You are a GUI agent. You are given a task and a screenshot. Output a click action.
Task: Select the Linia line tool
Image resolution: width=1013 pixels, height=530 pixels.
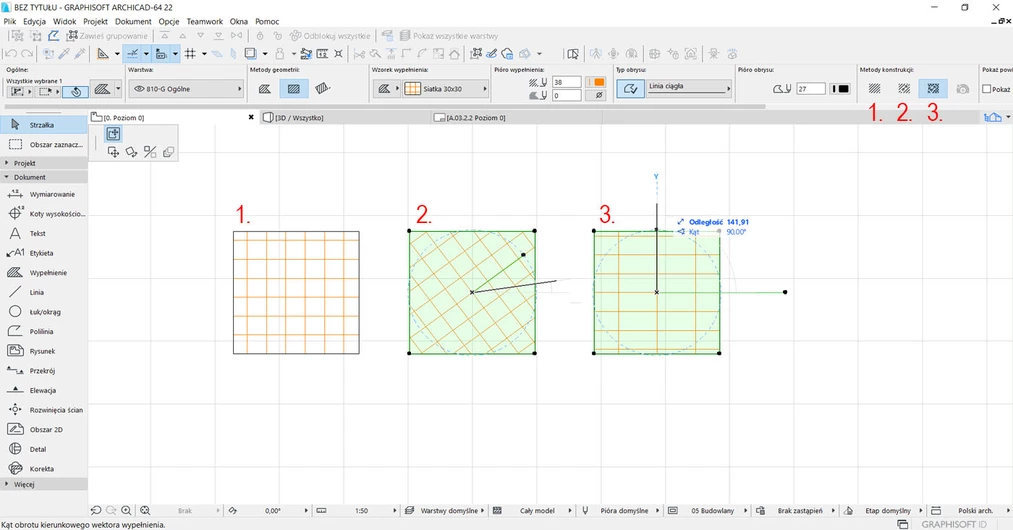44,292
